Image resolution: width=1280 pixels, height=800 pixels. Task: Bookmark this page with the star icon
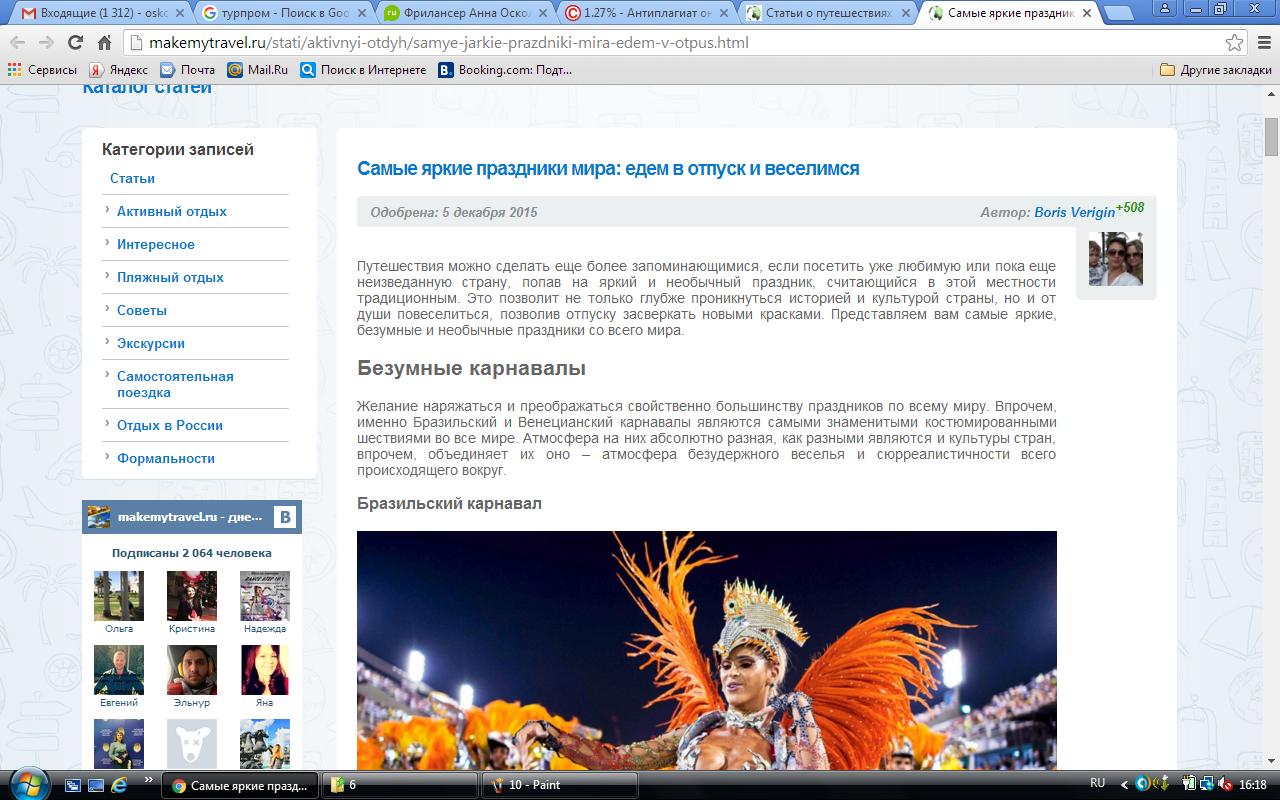pyautogui.click(x=1235, y=43)
